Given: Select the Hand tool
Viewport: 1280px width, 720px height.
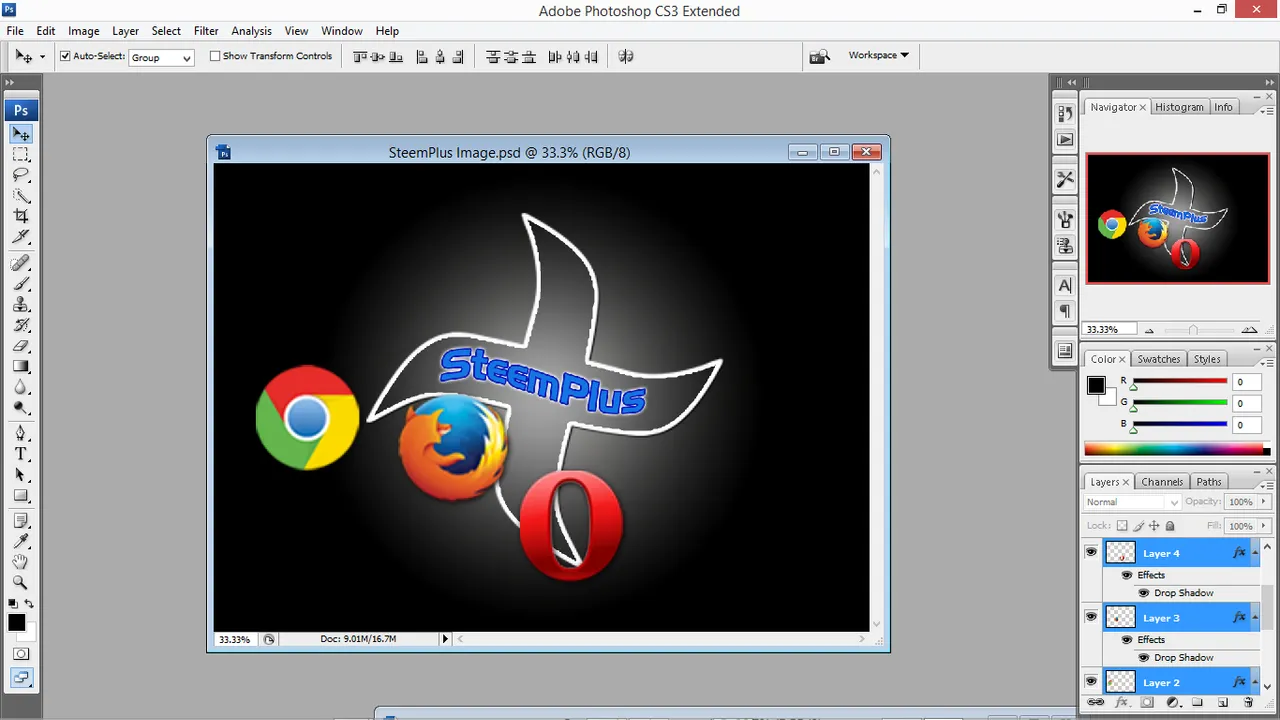Looking at the screenshot, I should point(21,562).
